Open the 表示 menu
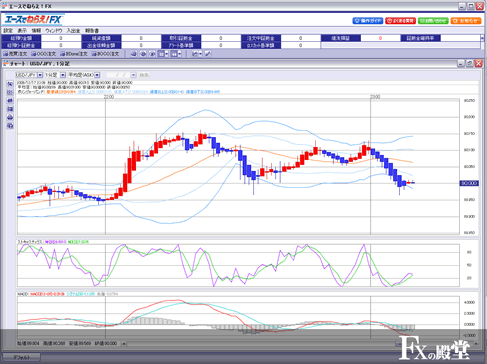The width and height of the screenshot is (487, 364). [22, 31]
